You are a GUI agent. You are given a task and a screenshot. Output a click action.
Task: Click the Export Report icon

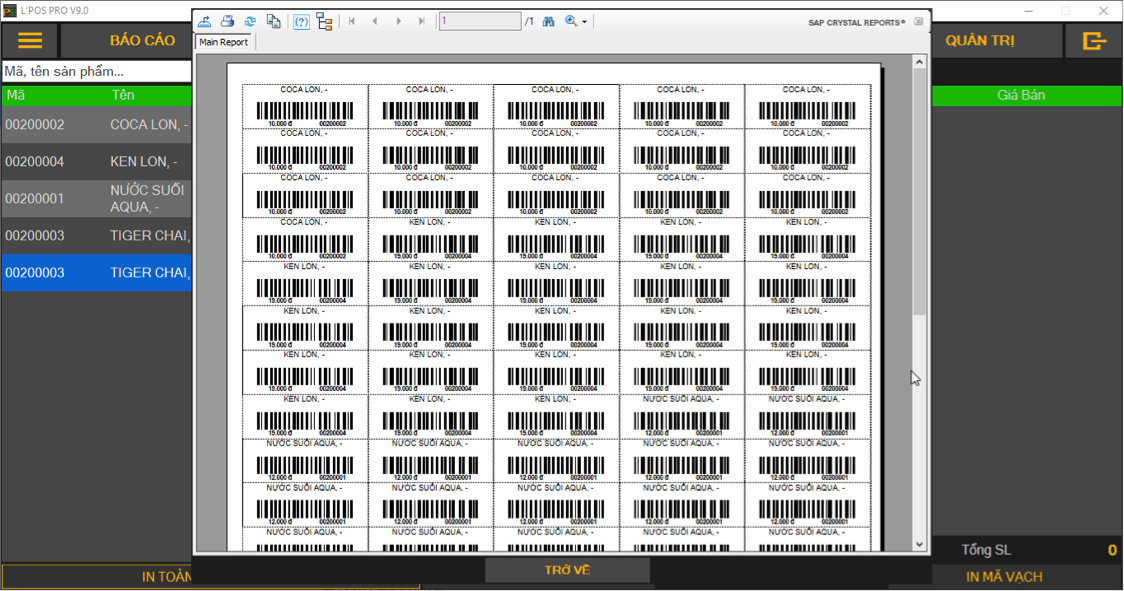pyautogui.click(x=204, y=21)
